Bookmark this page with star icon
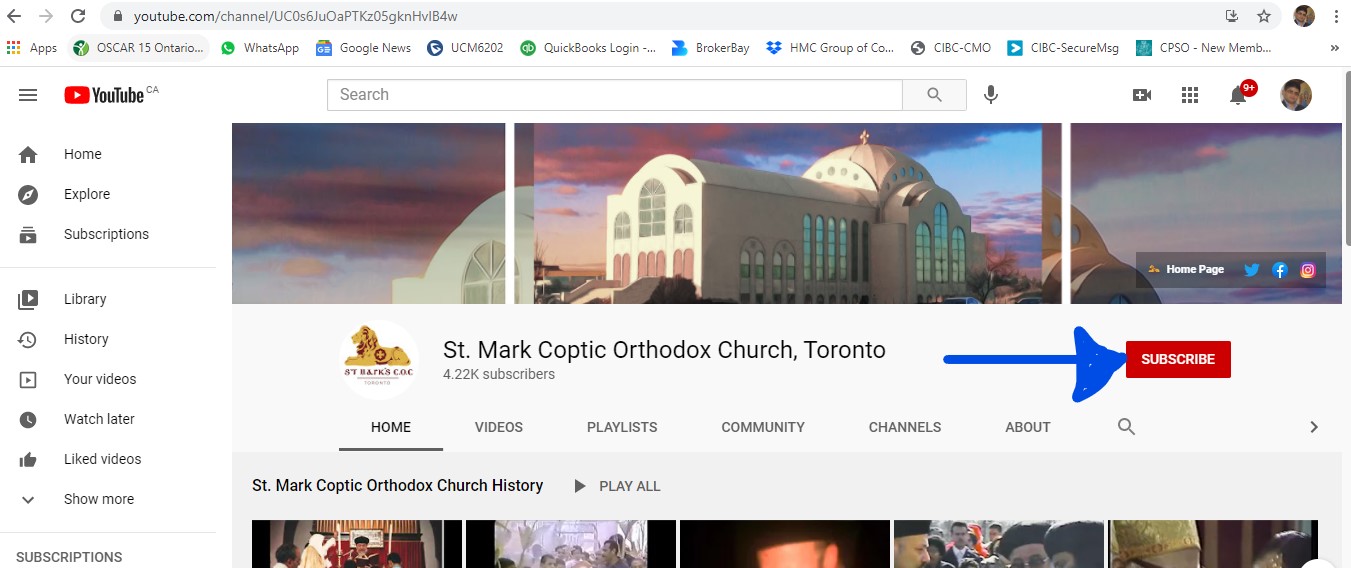The image size is (1351, 568). pos(1264,16)
